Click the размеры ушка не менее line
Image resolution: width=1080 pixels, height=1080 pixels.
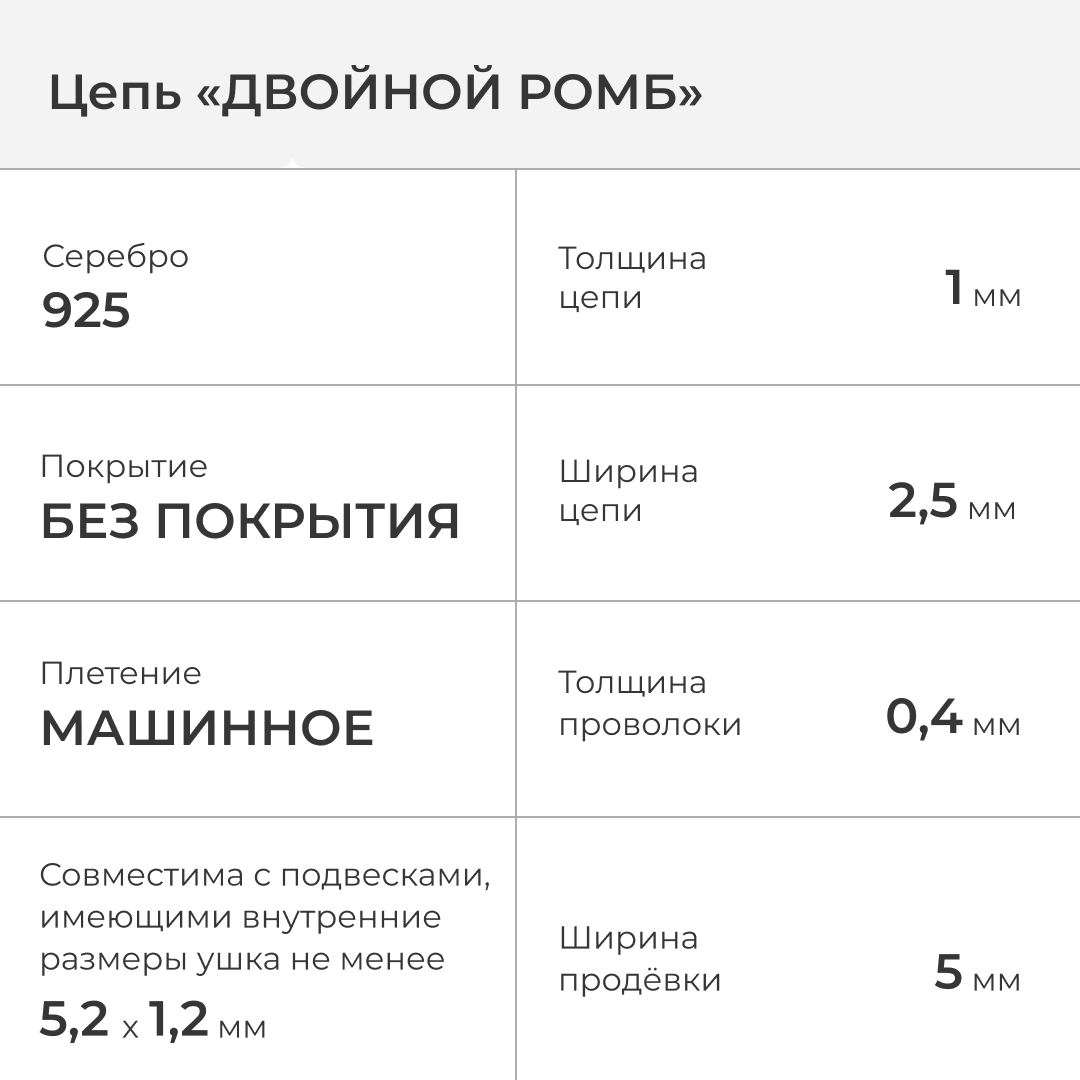(x=242, y=959)
